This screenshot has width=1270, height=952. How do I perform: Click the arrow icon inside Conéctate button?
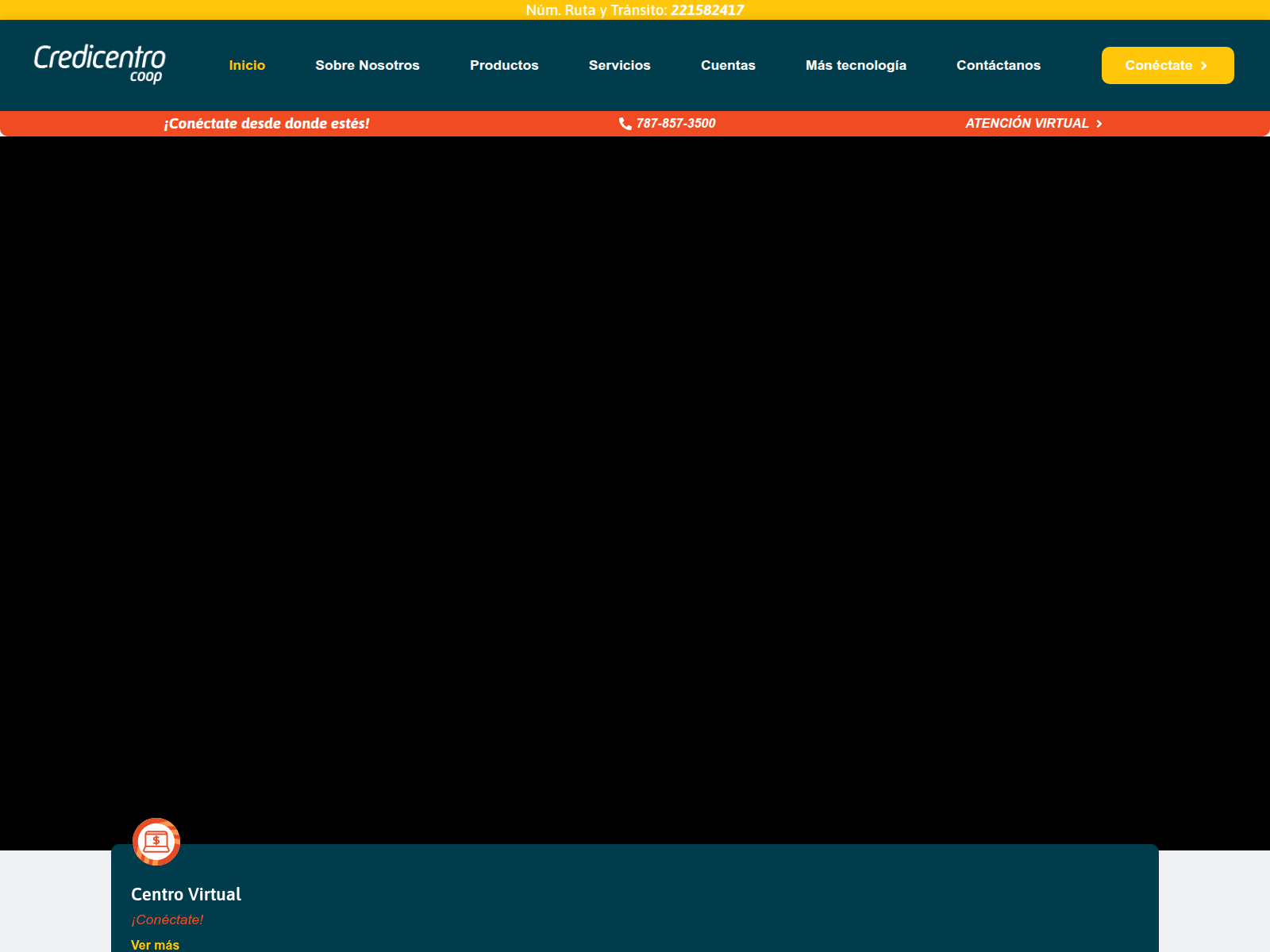pyautogui.click(x=1205, y=66)
